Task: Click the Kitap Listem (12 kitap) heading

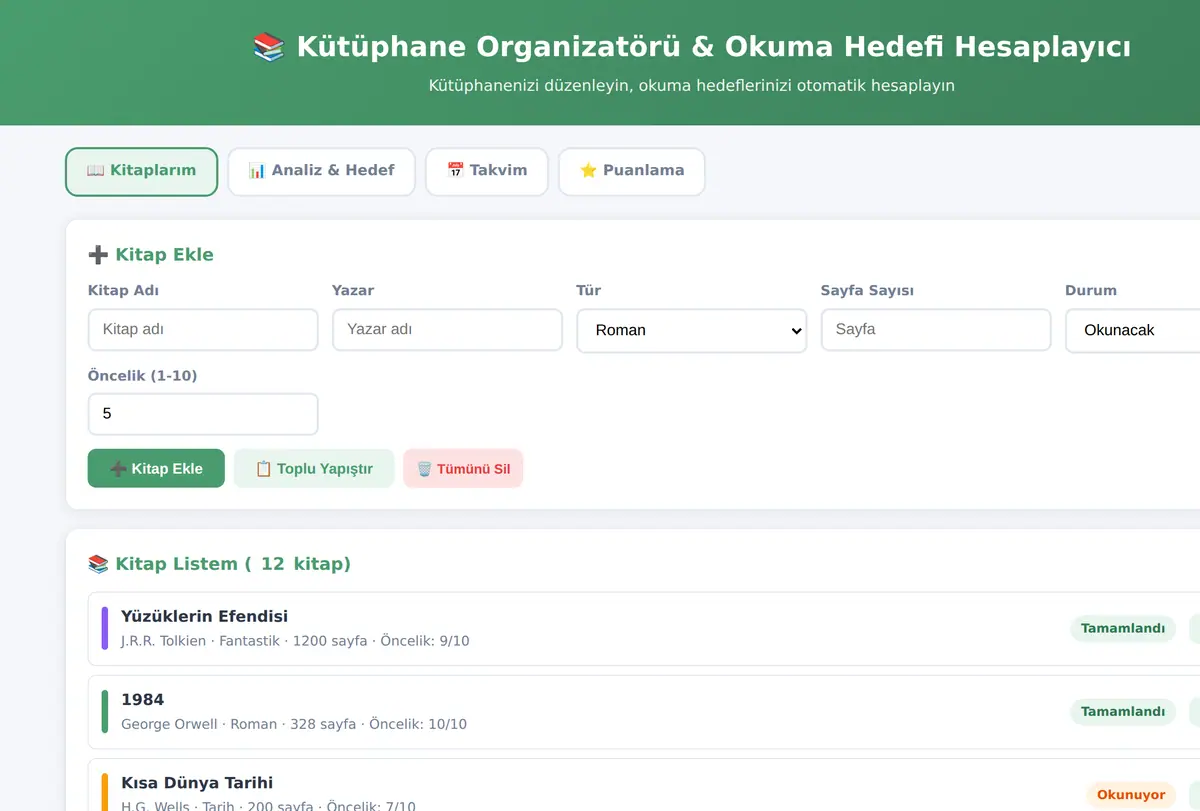Action: (219, 564)
